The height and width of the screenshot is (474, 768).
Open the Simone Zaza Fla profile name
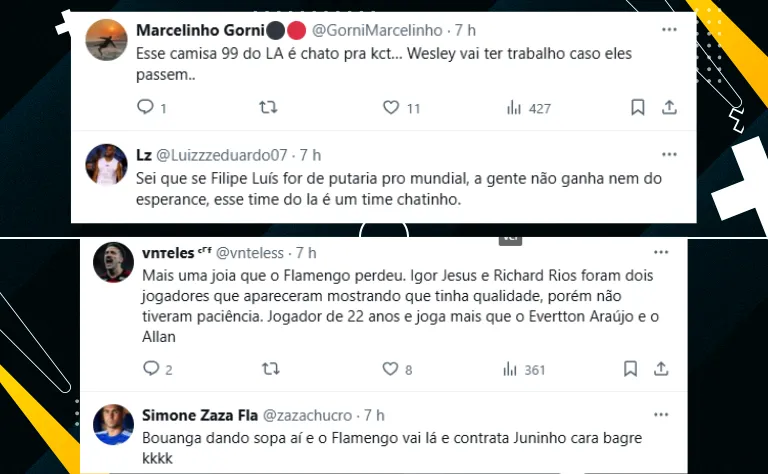[x=199, y=414]
